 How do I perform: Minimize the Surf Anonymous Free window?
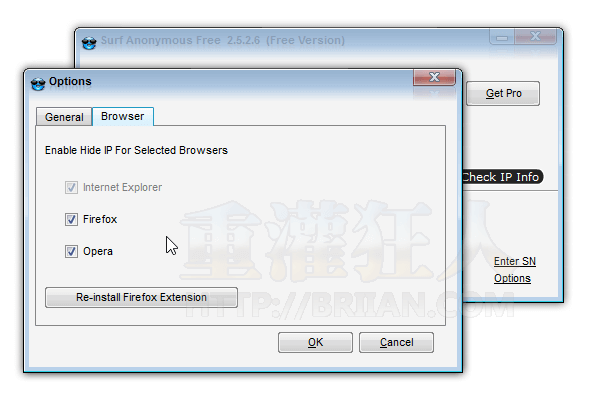(502, 37)
